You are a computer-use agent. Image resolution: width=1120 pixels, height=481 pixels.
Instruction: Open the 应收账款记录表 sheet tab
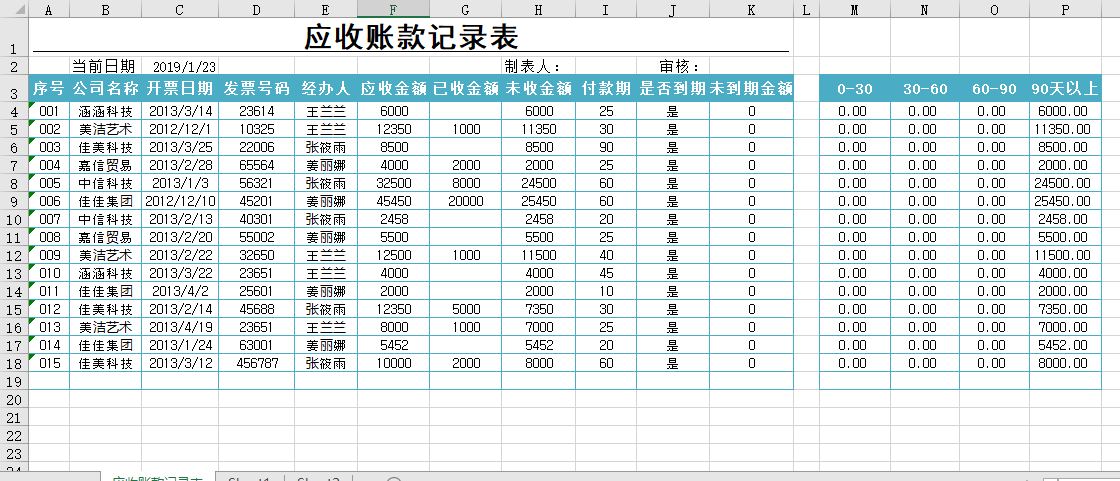[x=158, y=479]
